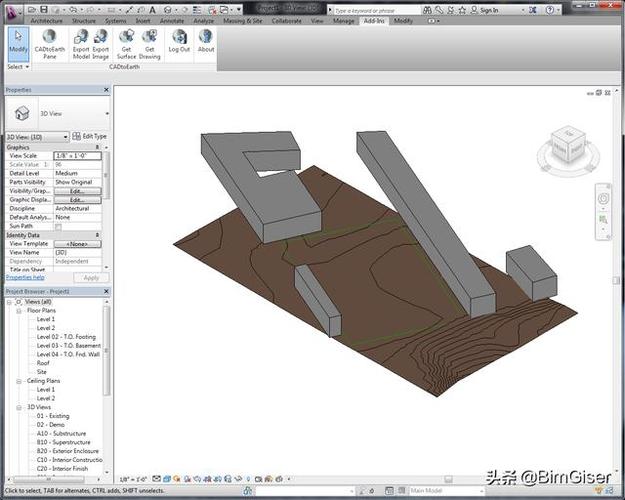Collapse the Floor Plans tree node
The width and height of the screenshot is (625, 500).
point(18,311)
